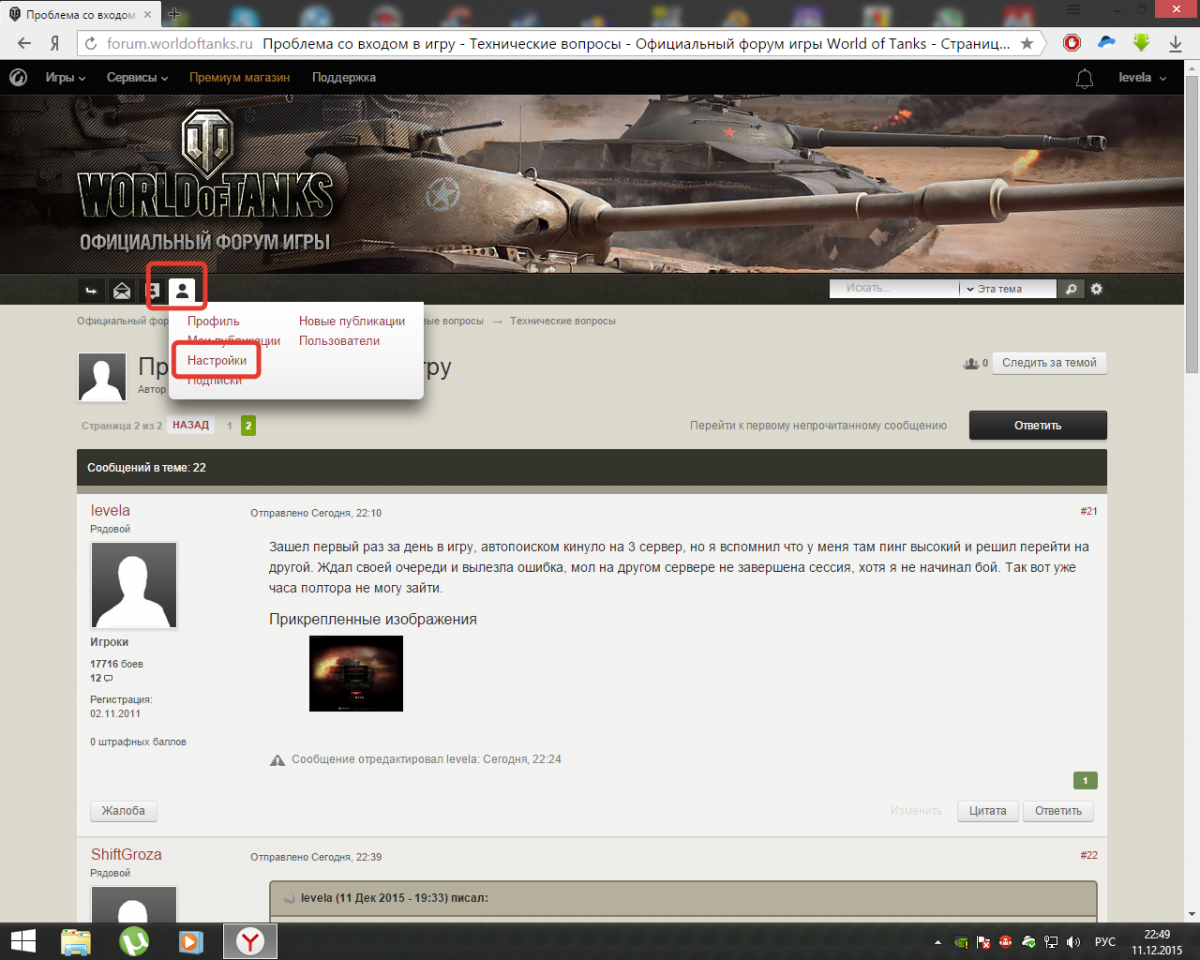
Task: Click the Цитата button on post #21
Action: point(988,811)
